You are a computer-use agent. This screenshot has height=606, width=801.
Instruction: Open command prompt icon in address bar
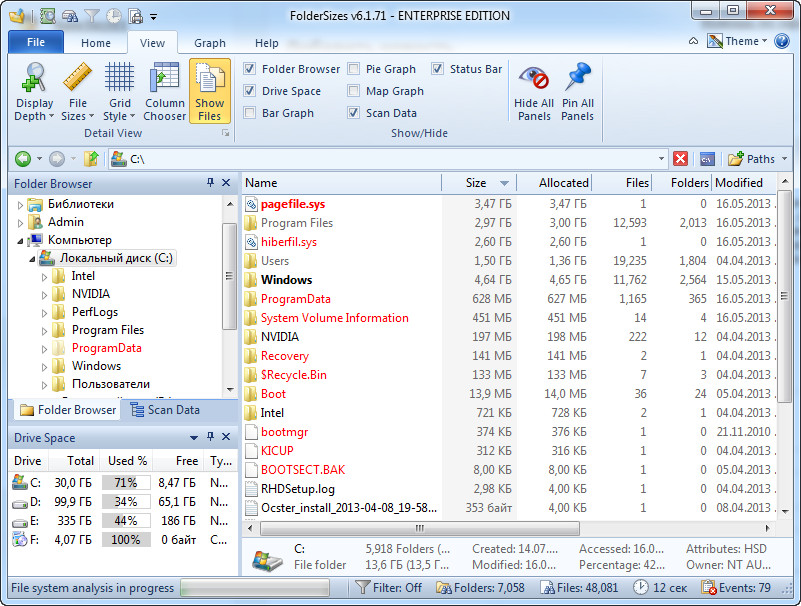[x=707, y=159]
